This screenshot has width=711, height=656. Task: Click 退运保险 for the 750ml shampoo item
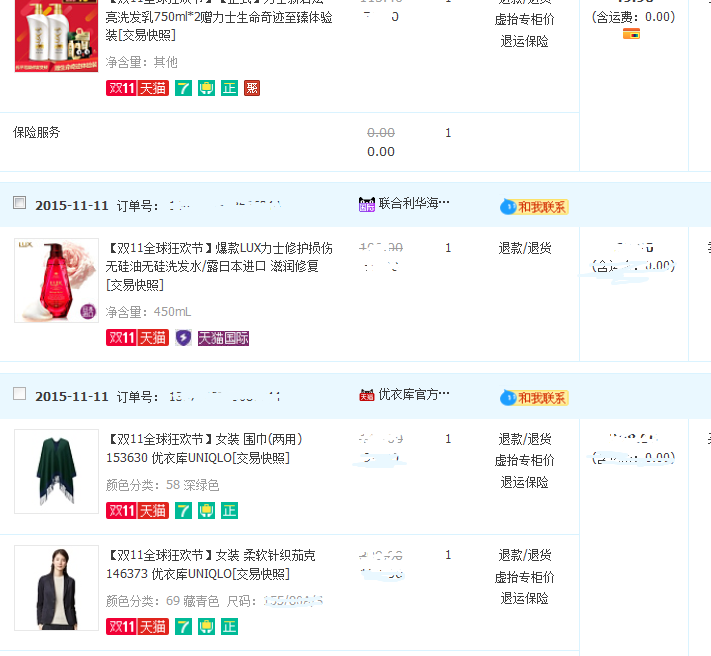coord(525,41)
